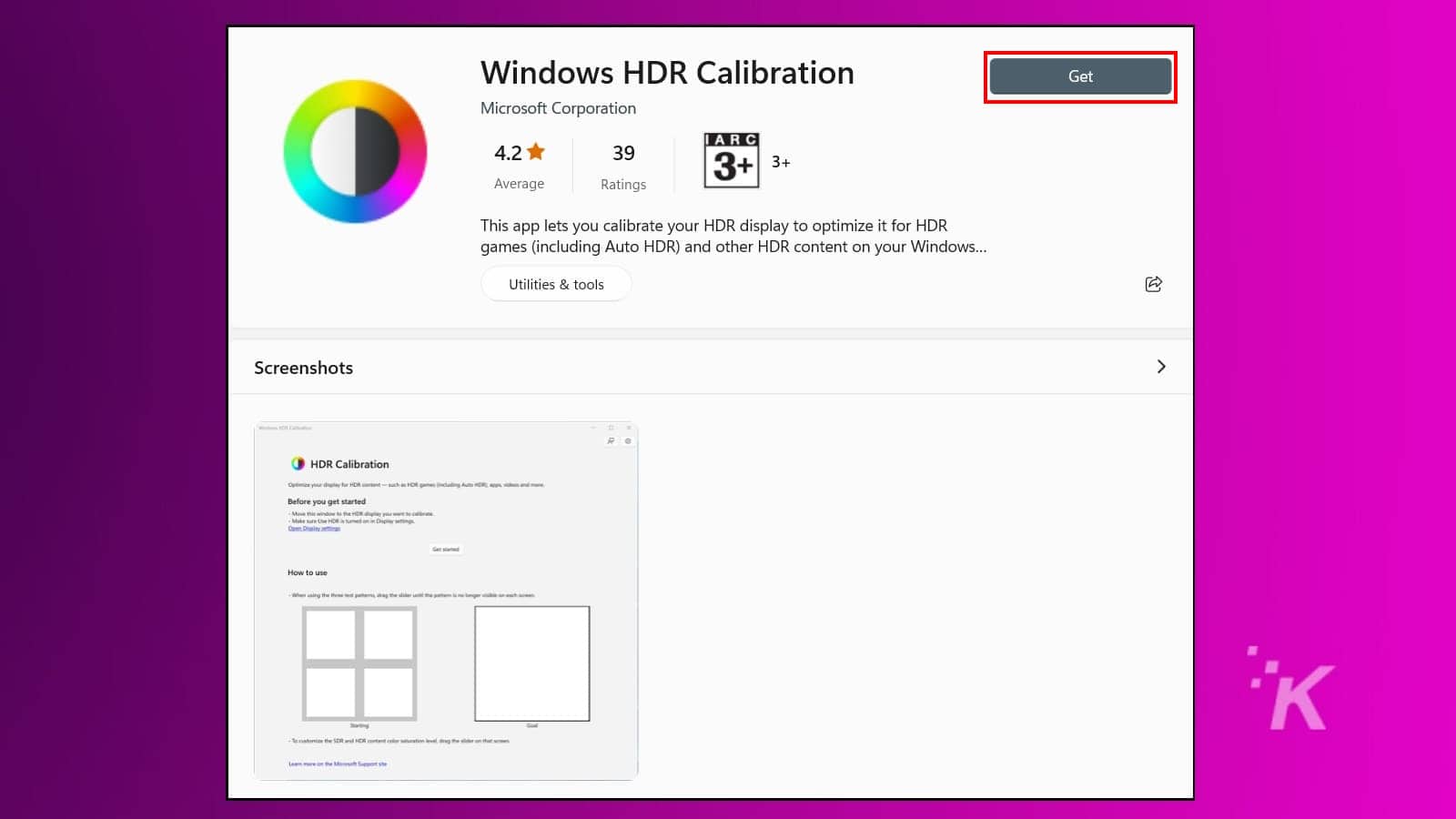Click the 39 Ratings count
The height and width of the screenshot is (819, 1456).
coord(623,166)
